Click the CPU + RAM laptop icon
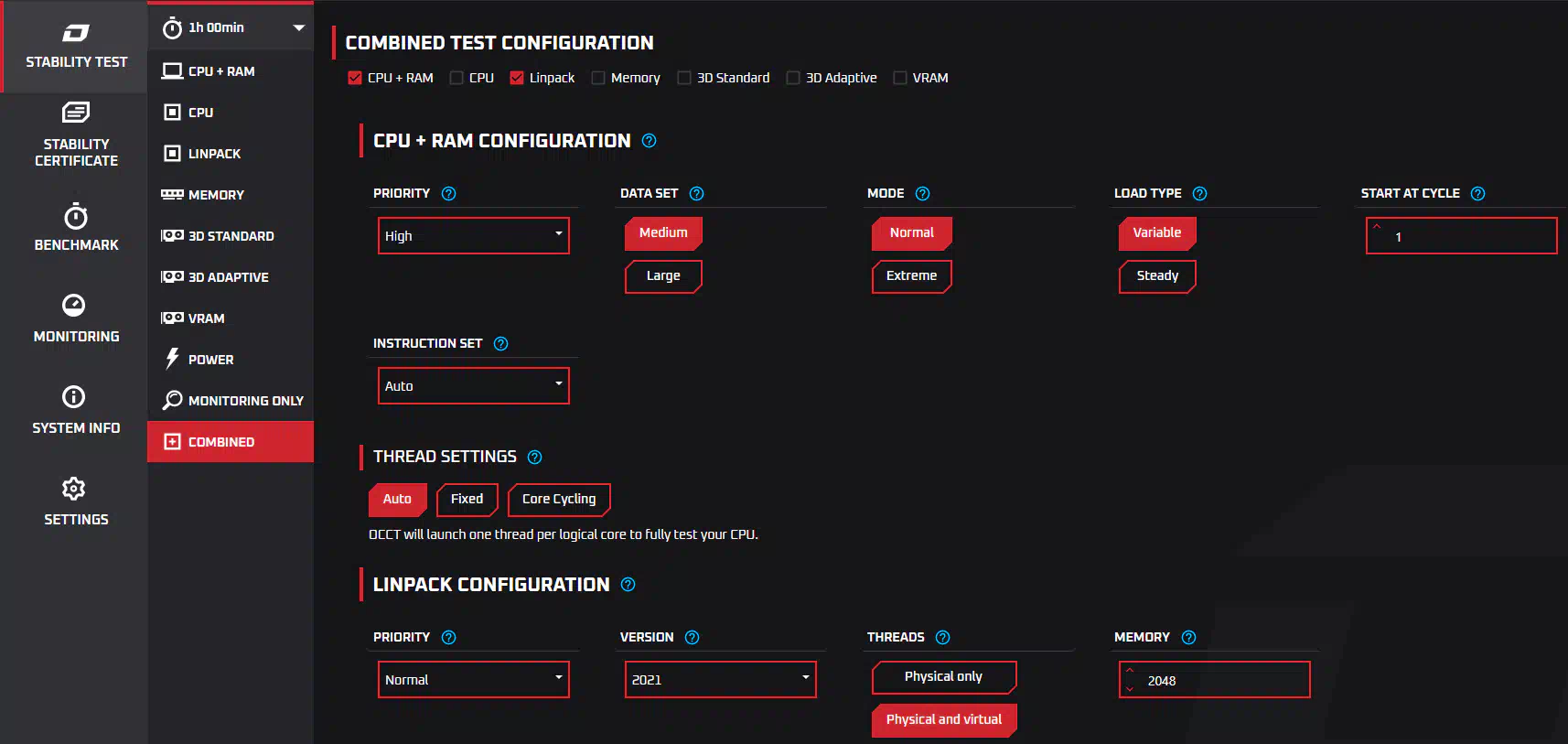The image size is (1568, 744). [x=172, y=70]
